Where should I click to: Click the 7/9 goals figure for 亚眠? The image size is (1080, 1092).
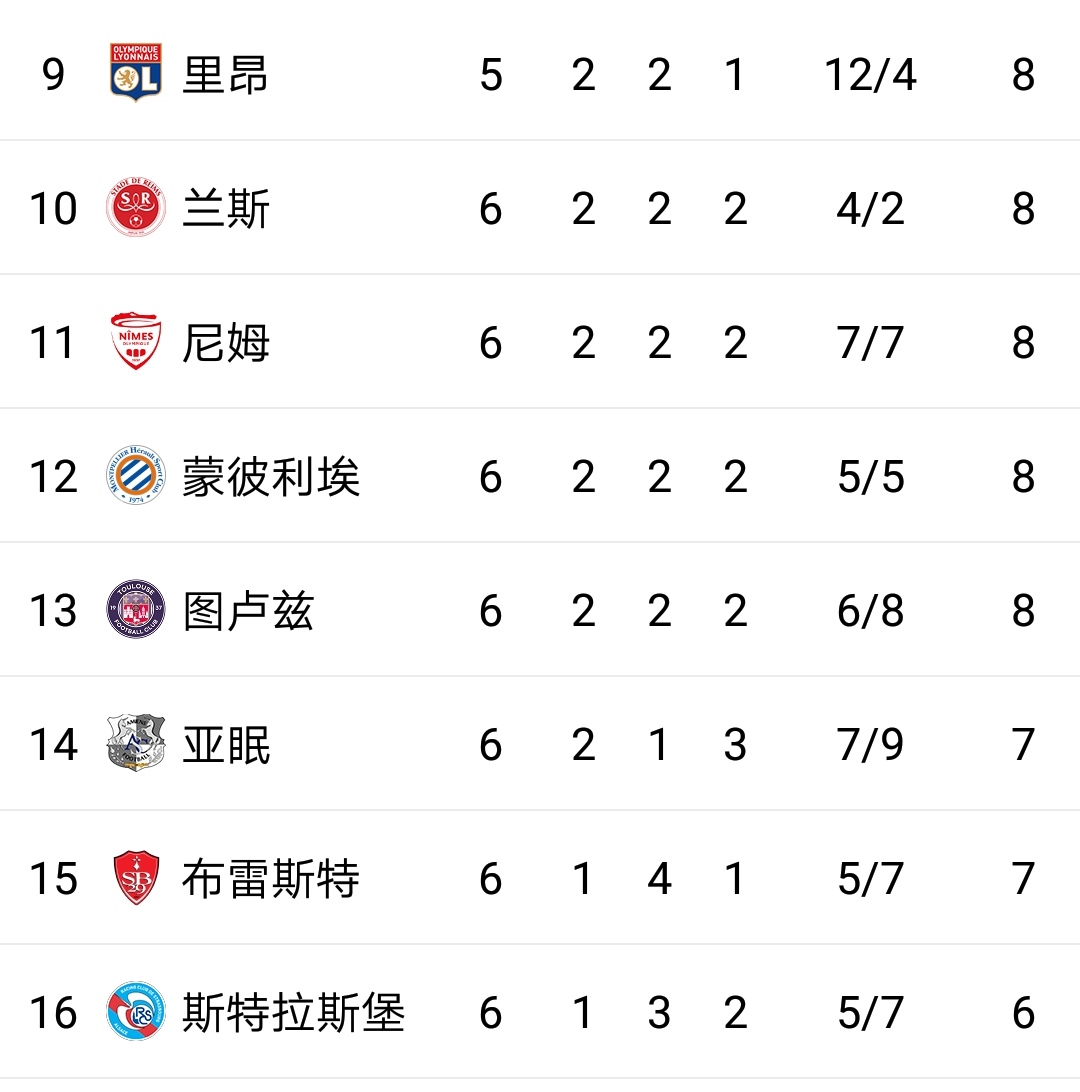point(870,745)
